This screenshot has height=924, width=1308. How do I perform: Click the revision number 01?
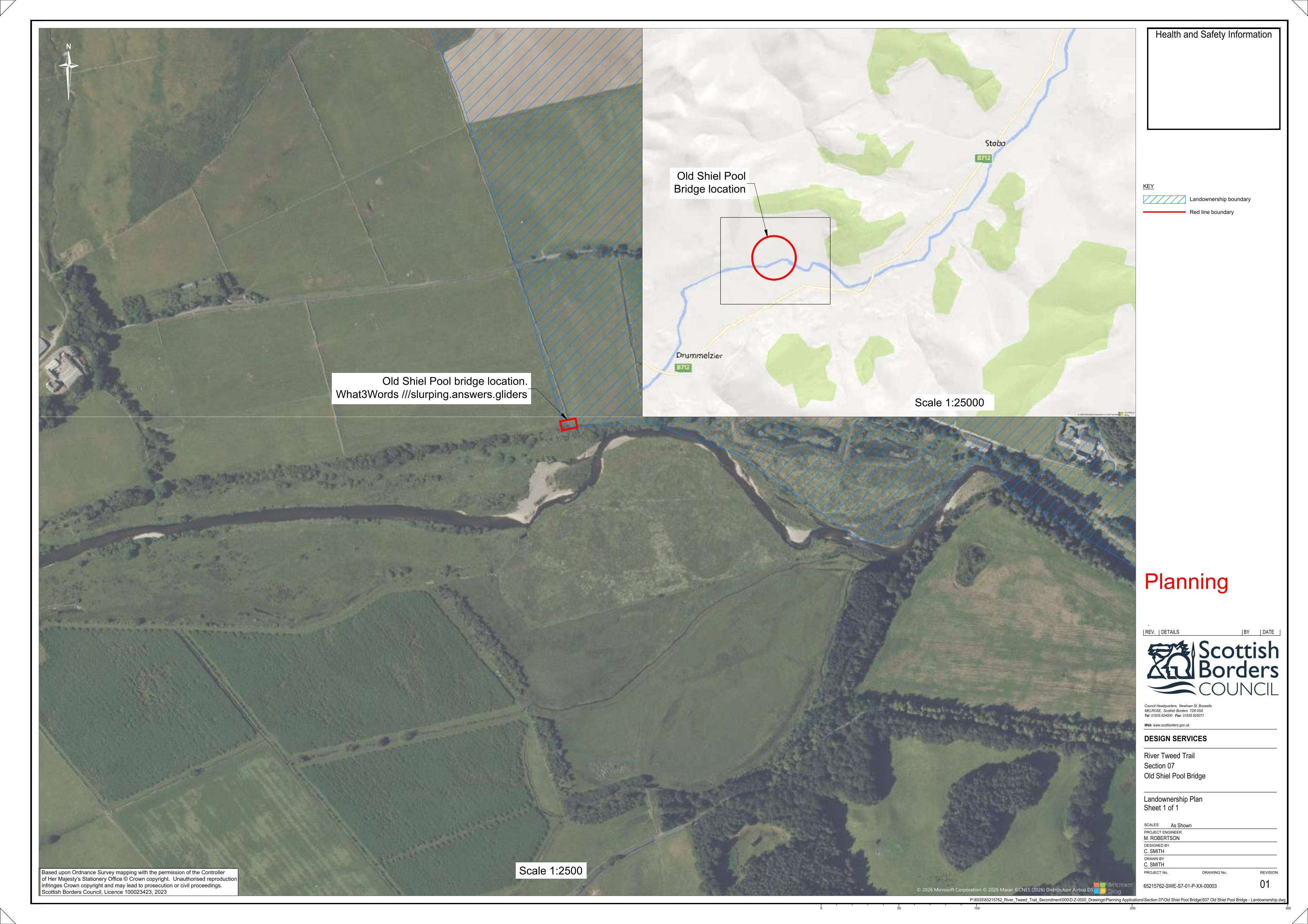(1265, 885)
